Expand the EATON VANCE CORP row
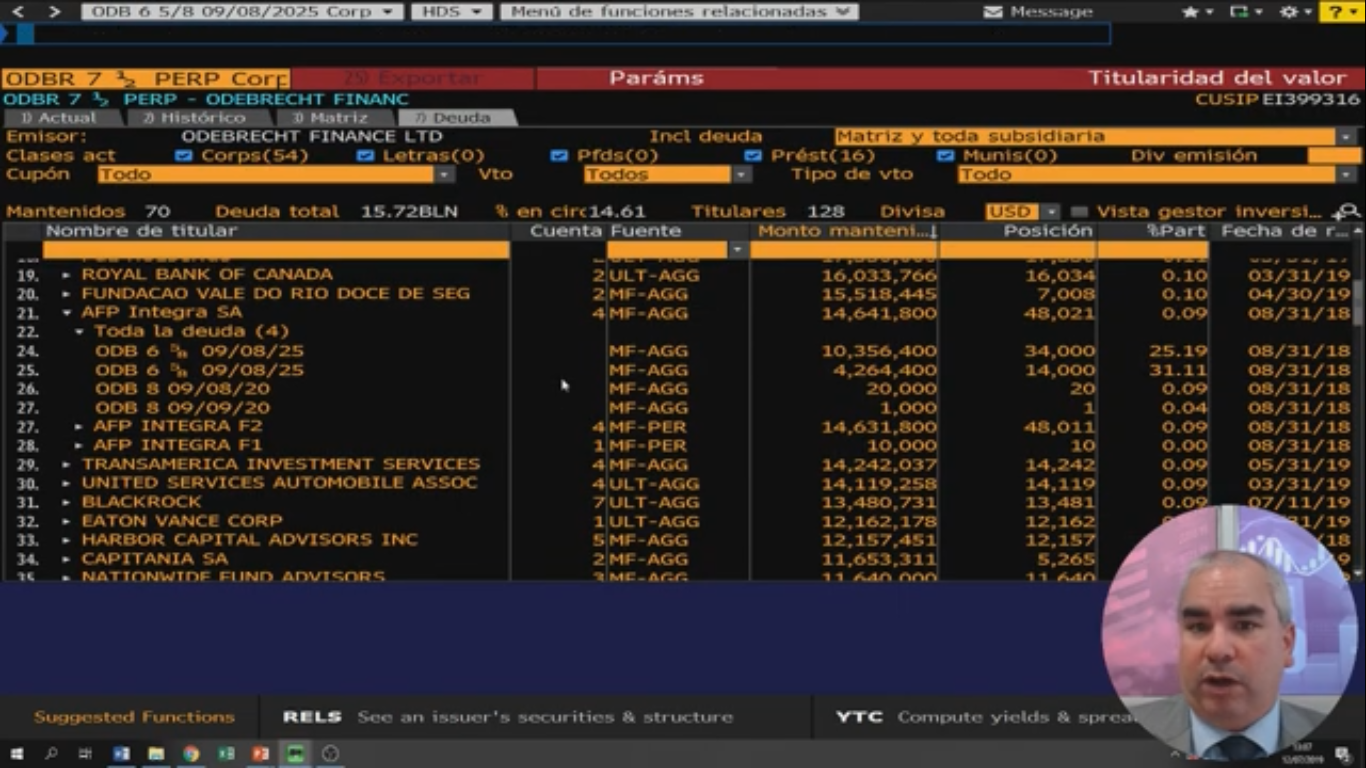 coord(67,522)
